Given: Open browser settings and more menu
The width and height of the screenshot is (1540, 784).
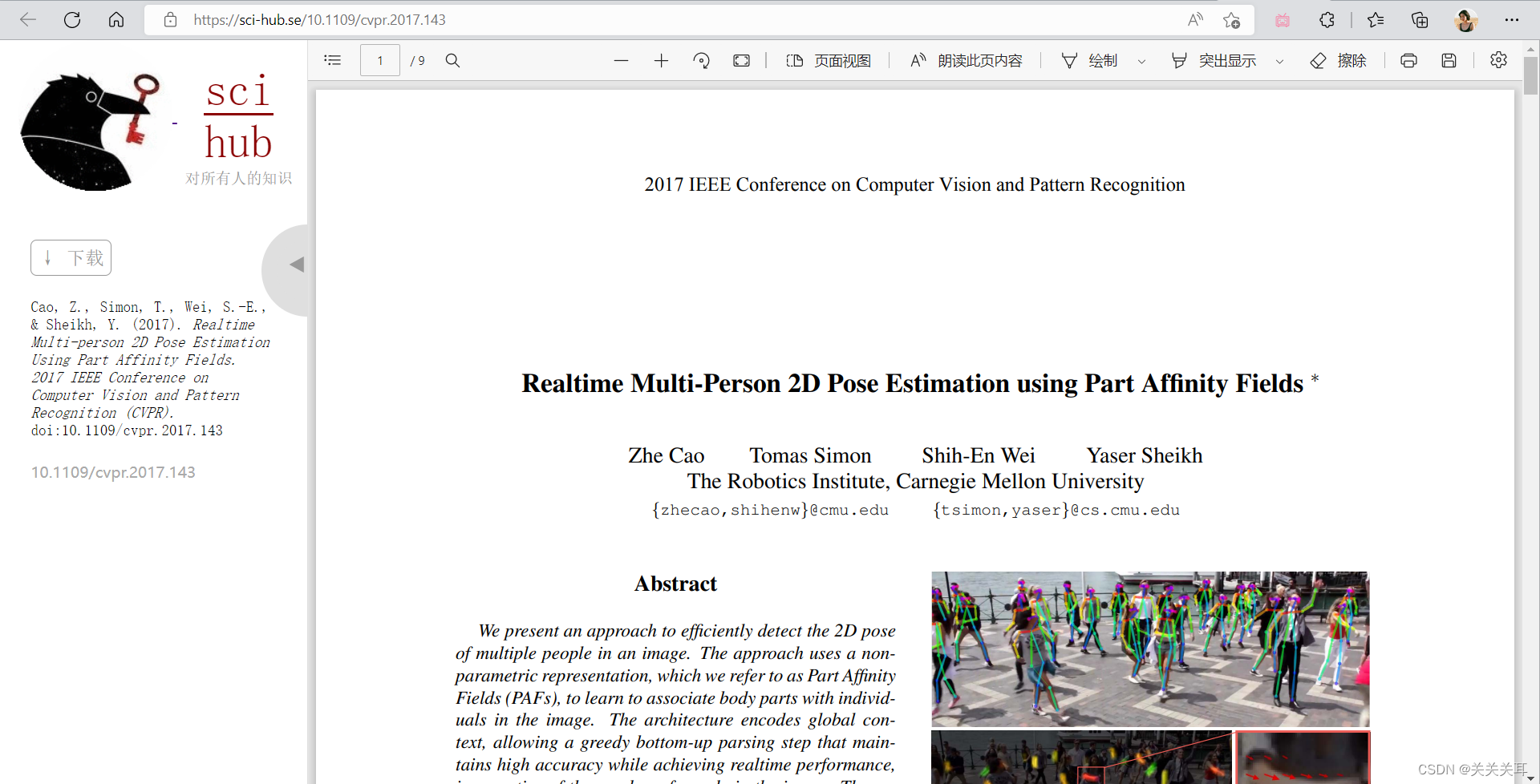Looking at the screenshot, I should [1512, 20].
